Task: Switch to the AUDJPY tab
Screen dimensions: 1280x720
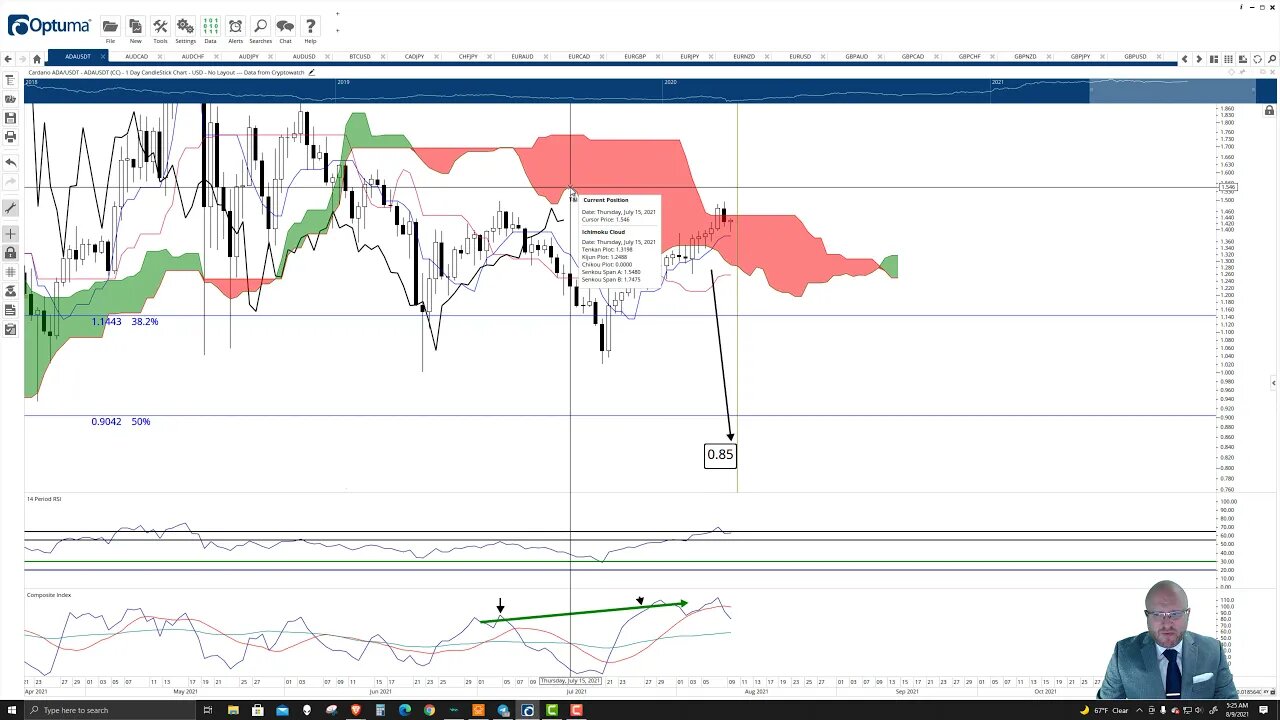Action: pyautogui.click(x=248, y=57)
